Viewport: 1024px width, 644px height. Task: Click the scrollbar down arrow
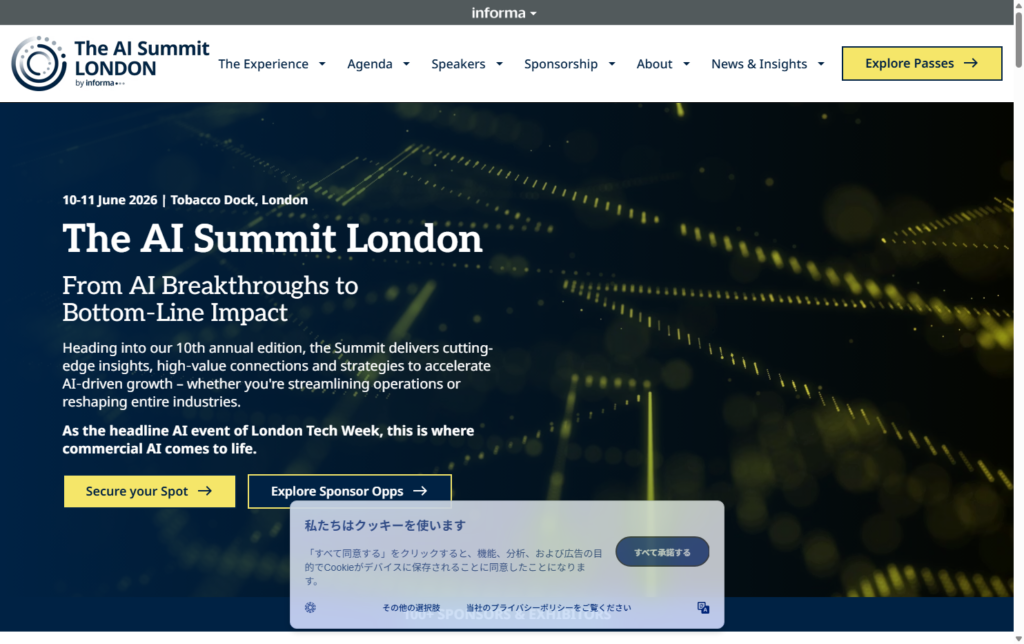[x=1018, y=637]
